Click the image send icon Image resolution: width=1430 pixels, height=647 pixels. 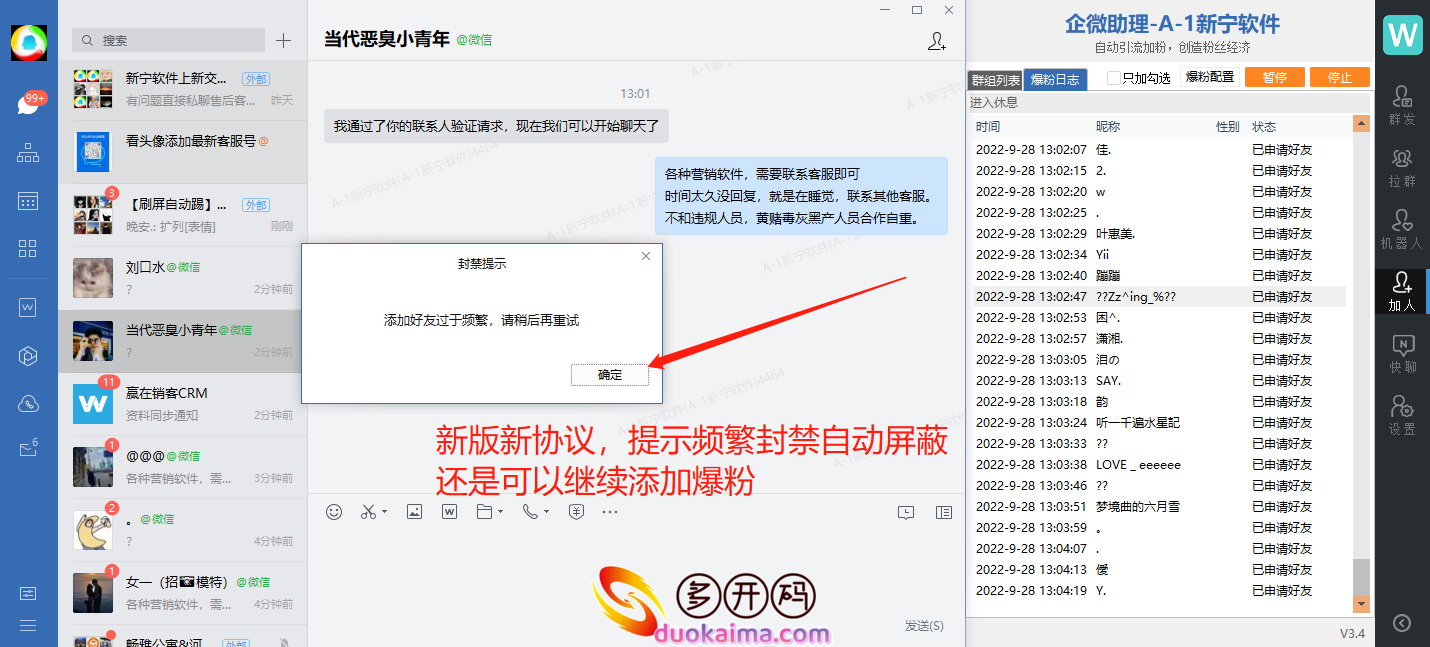click(x=414, y=512)
